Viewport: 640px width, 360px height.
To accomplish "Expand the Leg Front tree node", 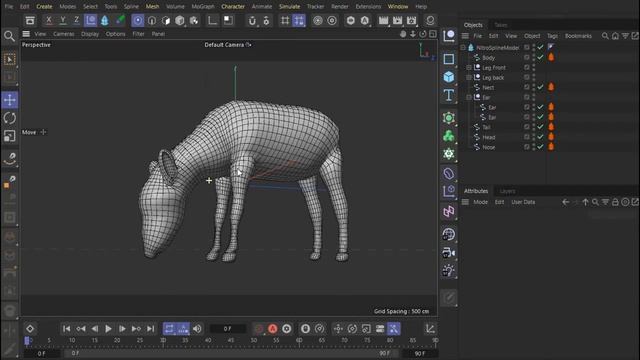I will pos(469,67).
